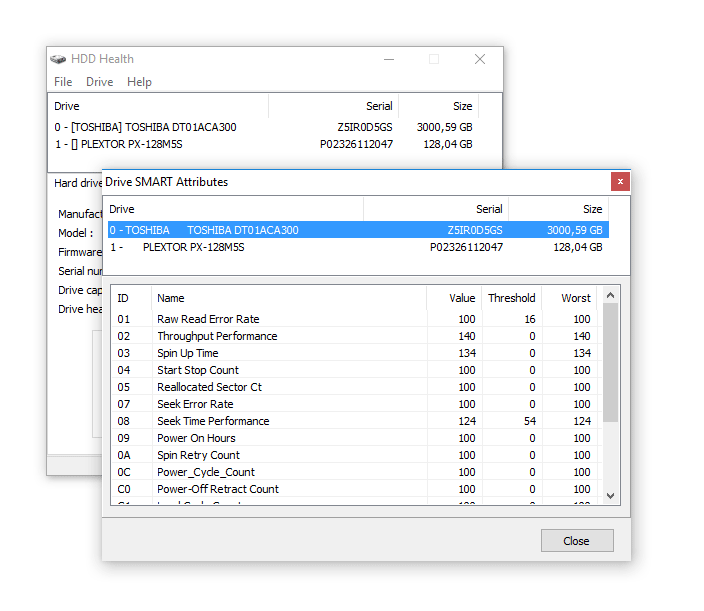The image size is (704, 611).
Task: Click the scroll up arrow of attributes list
Action: pyautogui.click(x=610, y=295)
